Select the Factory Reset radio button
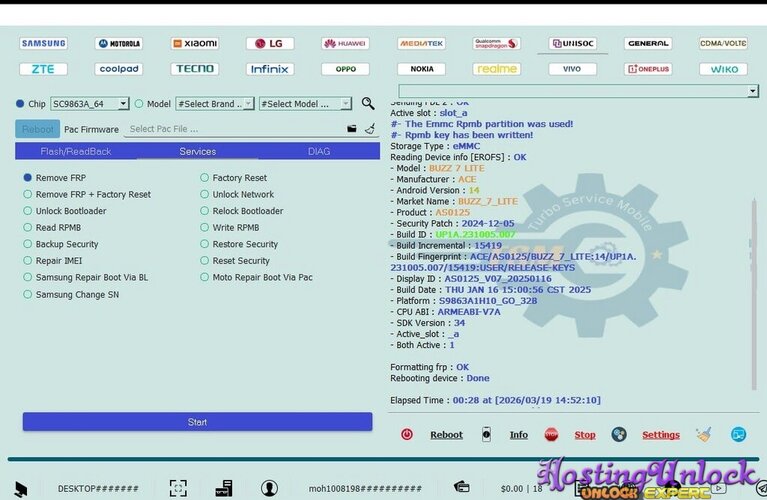 pos(205,178)
